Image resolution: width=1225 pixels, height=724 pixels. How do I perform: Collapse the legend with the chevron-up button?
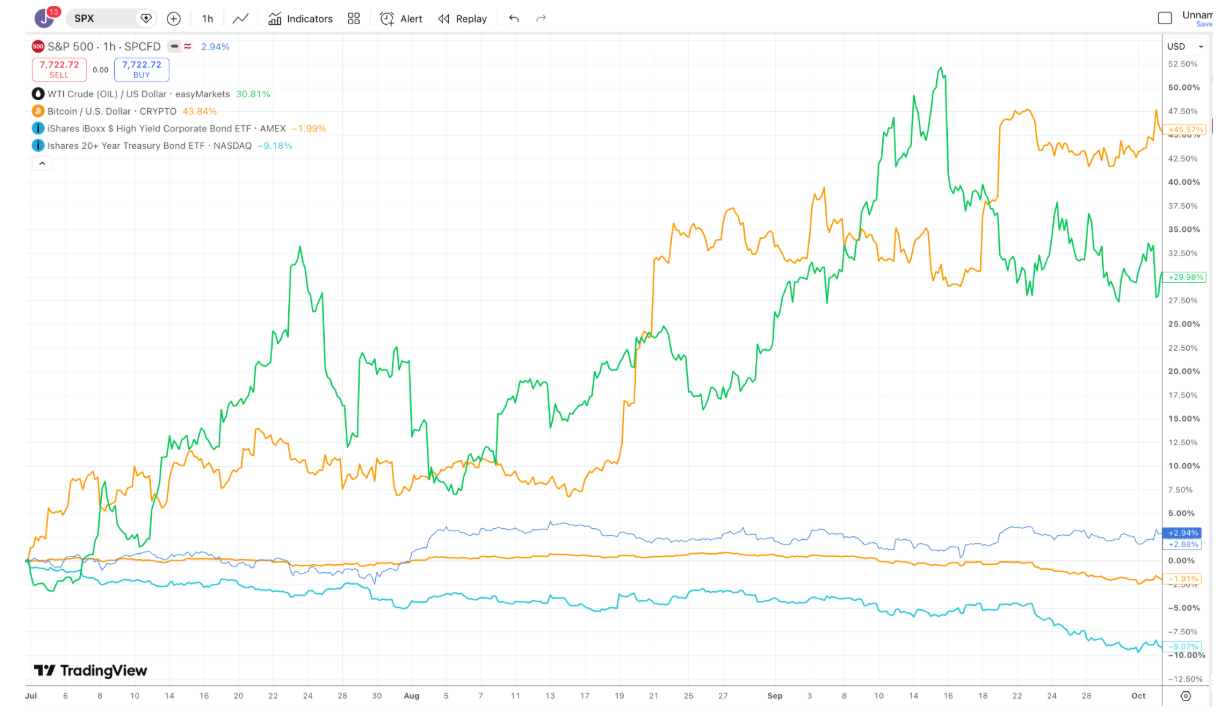pos(42,164)
